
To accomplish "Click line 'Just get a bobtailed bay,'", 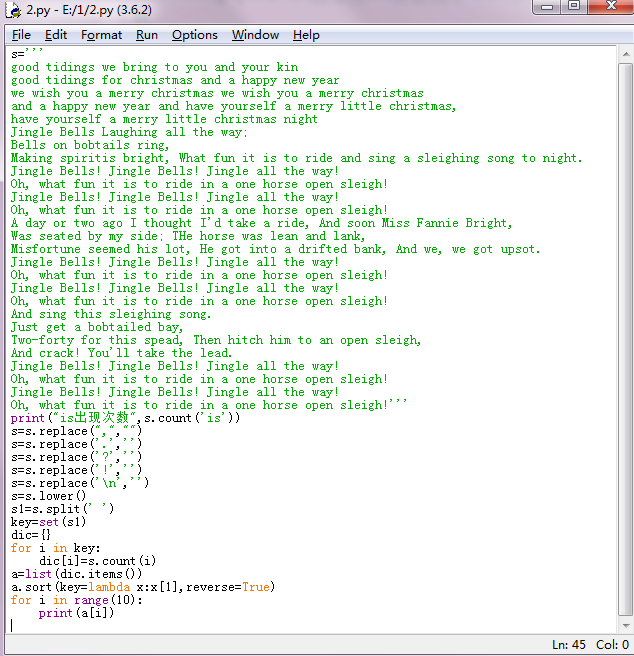I will tap(97, 327).
